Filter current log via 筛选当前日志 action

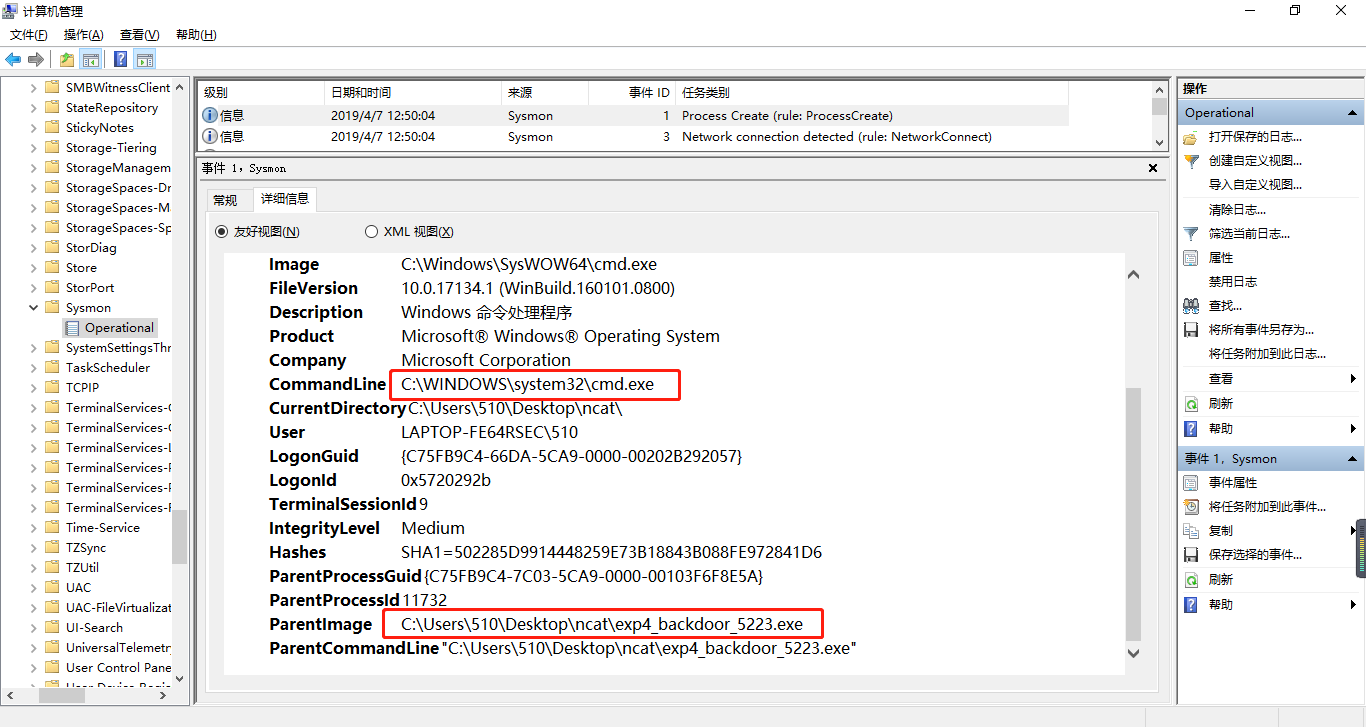(1249, 233)
